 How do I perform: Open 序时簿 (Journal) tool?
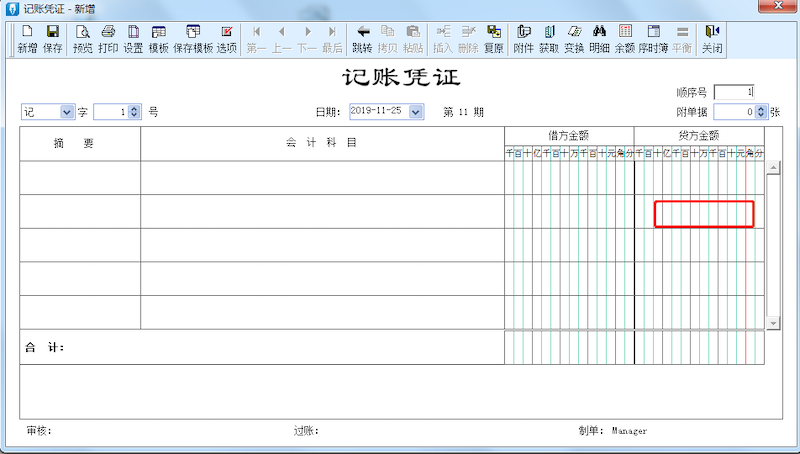[x=653, y=39]
